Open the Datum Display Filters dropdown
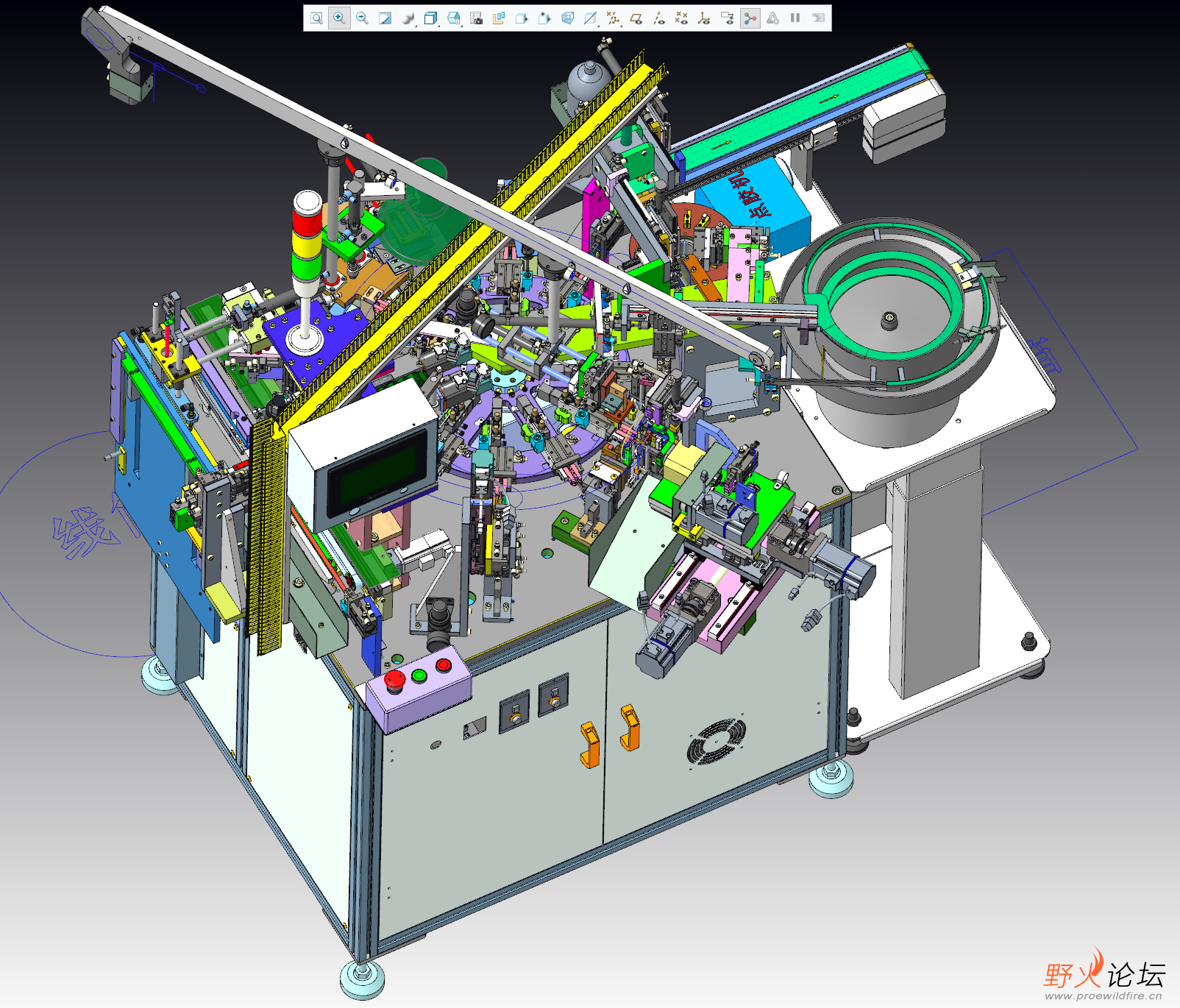Image resolution: width=1180 pixels, height=1008 pixels. pos(614,18)
